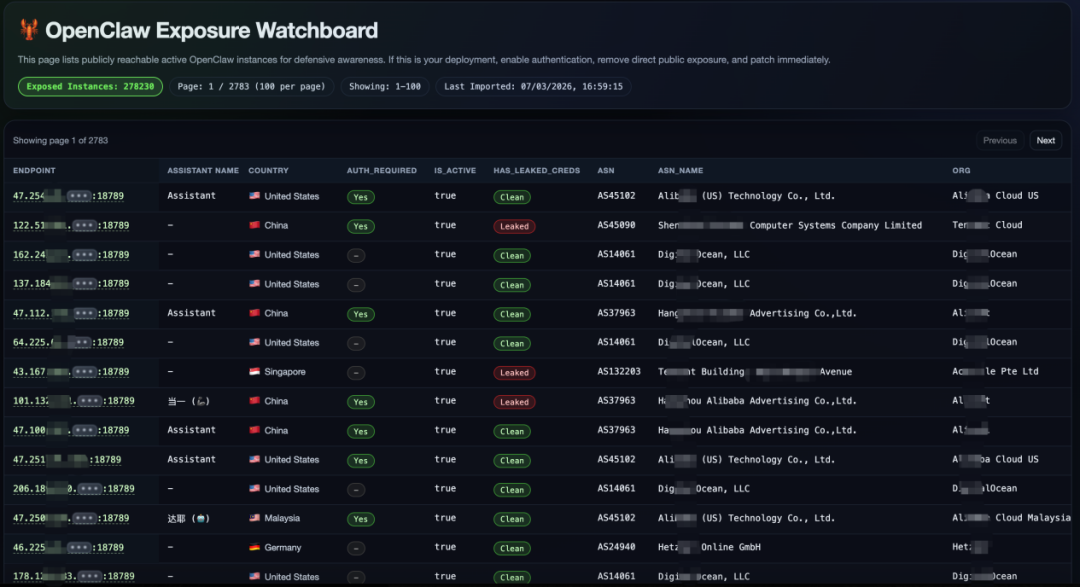This screenshot has height=587, width=1080.
Task: Click the AUTH_REQUIRED column header
Action: click(381, 171)
